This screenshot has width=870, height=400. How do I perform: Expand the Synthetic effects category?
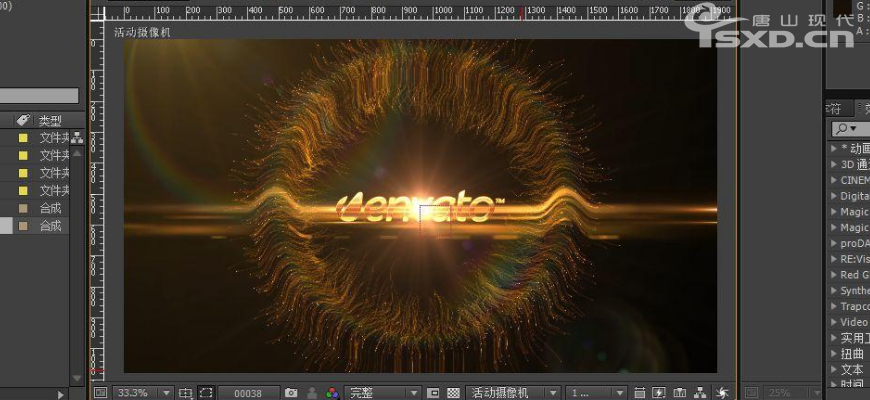pos(833,291)
